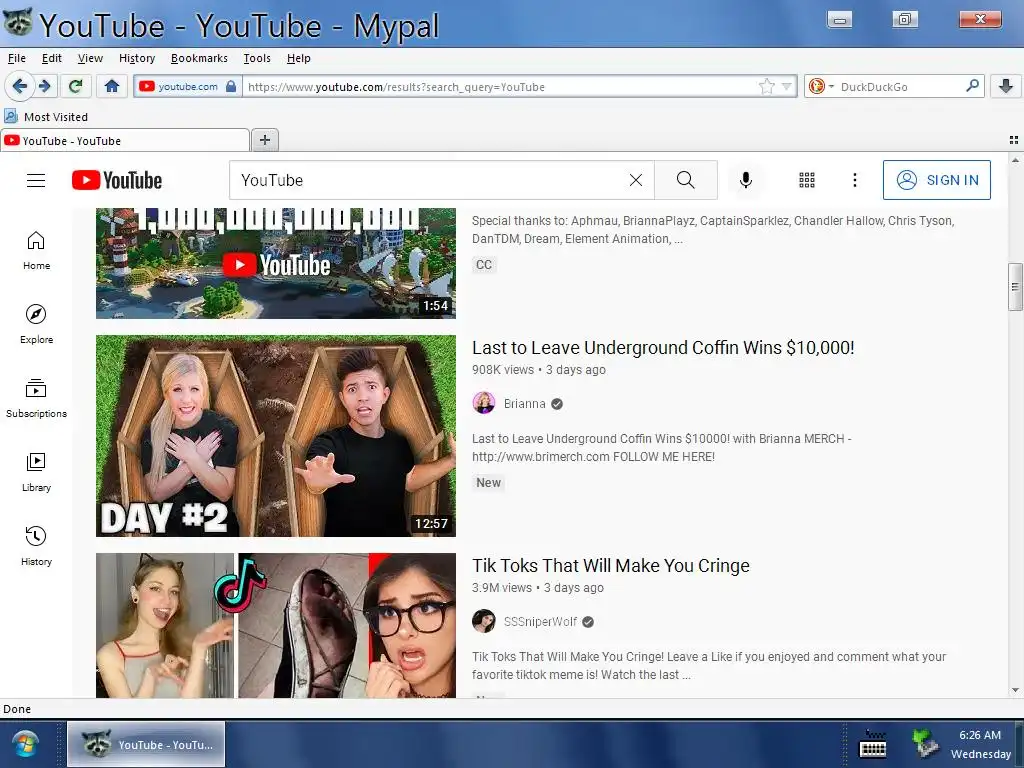Viewport: 1024px width, 768px height.
Task: Open the Tik Toks That Will Make You Cringe title
Action: (611, 566)
